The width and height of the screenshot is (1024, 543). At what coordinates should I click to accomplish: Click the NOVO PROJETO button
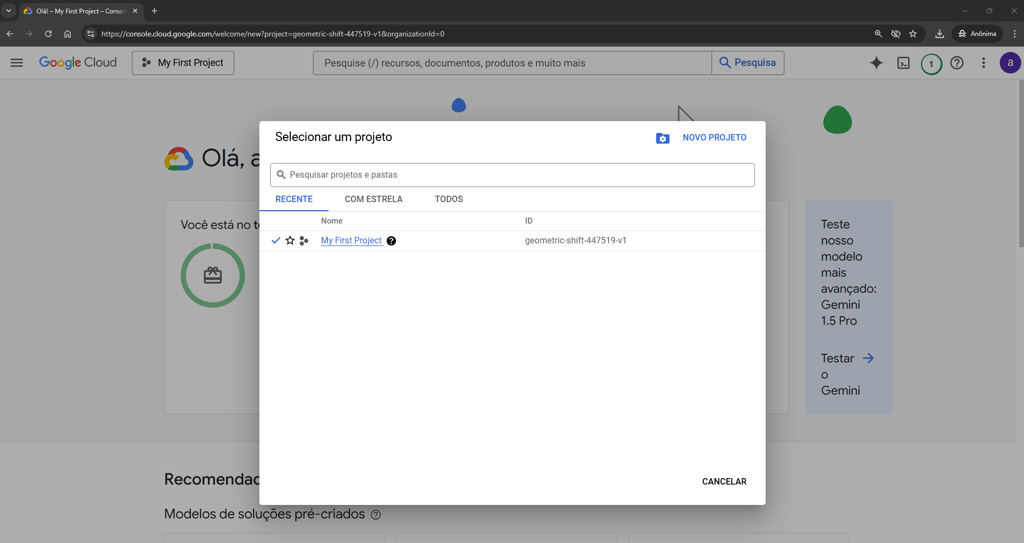click(x=714, y=138)
